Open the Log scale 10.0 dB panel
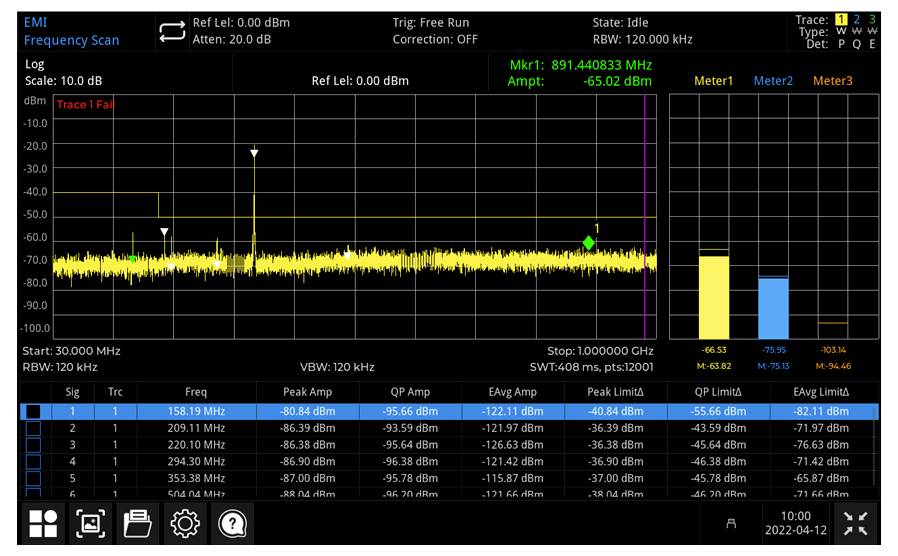The width and height of the screenshot is (898, 556). coord(62,73)
